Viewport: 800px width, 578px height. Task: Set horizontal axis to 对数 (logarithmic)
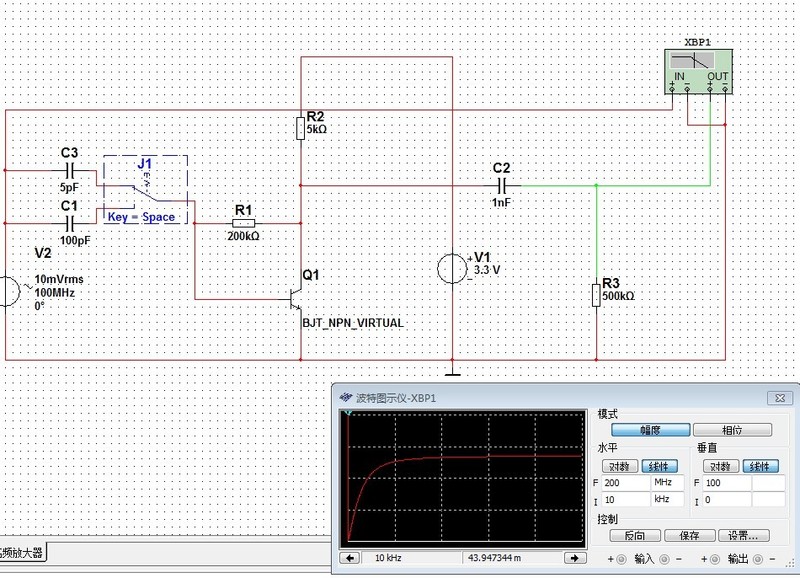[619, 466]
